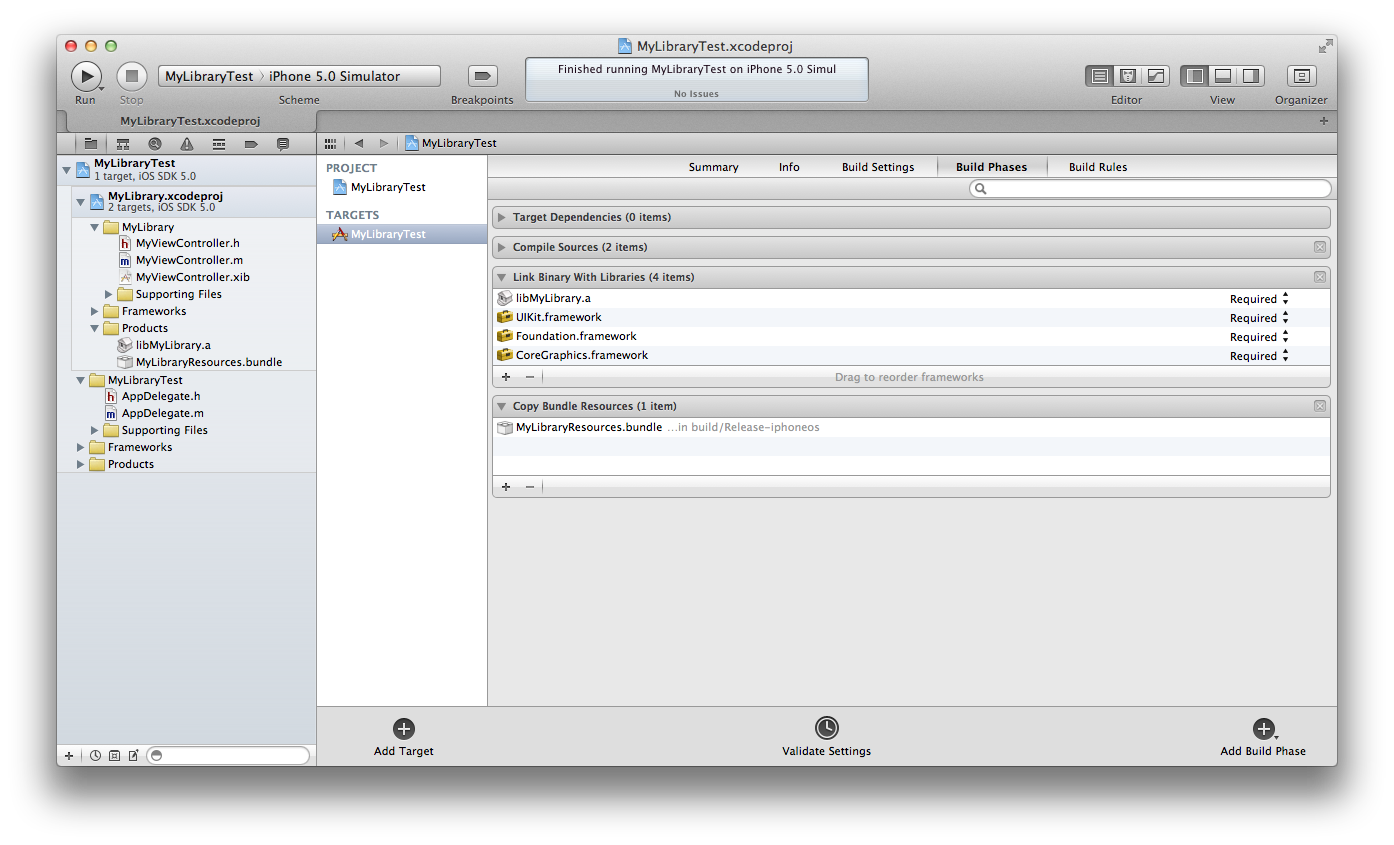
Task: Remove bundle resource with minus button
Action: coord(530,487)
